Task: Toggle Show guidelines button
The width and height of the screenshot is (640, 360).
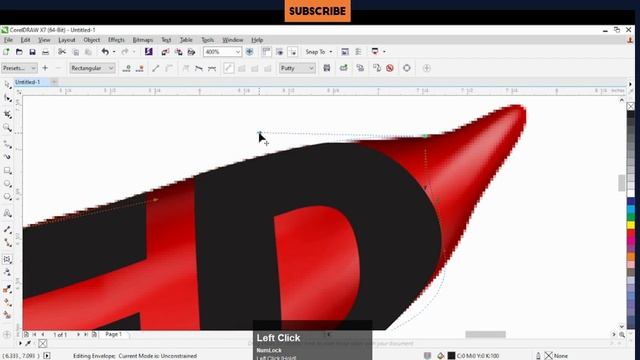Action: (x=293, y=52)
